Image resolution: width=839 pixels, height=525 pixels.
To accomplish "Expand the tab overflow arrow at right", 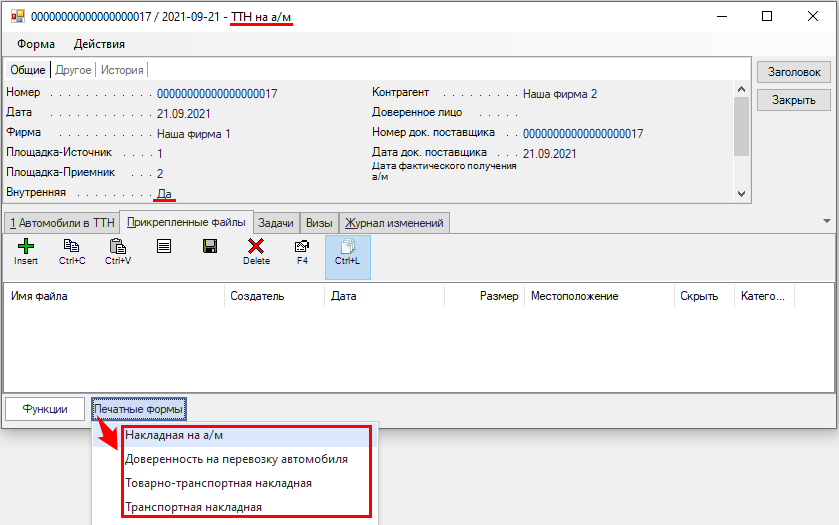I will (x=826, y=221).
